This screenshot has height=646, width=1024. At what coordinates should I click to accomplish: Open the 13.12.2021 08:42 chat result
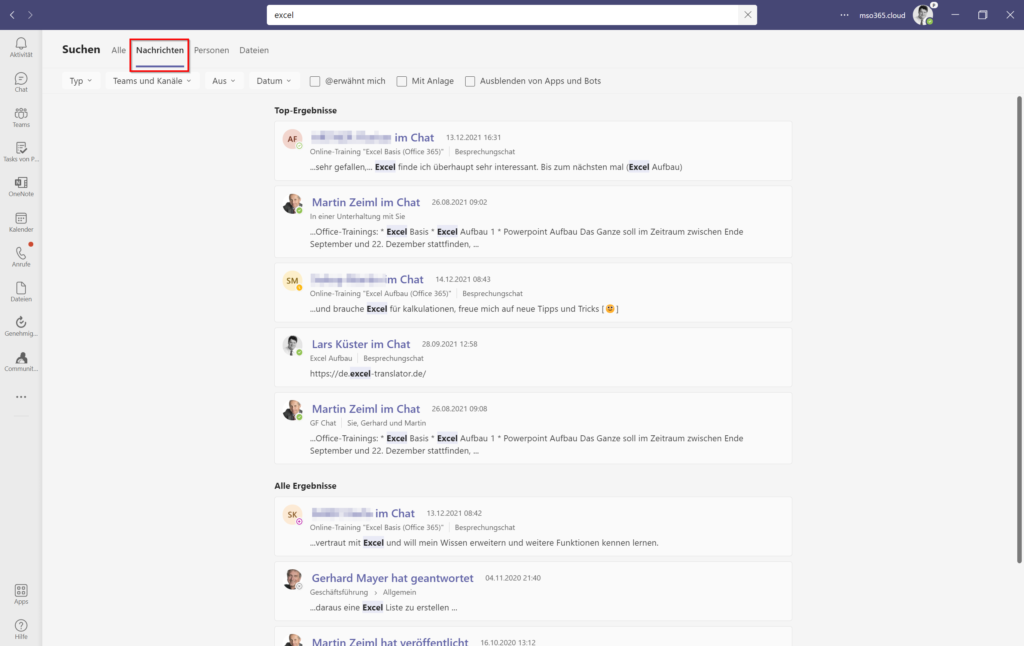coord(533,526)
